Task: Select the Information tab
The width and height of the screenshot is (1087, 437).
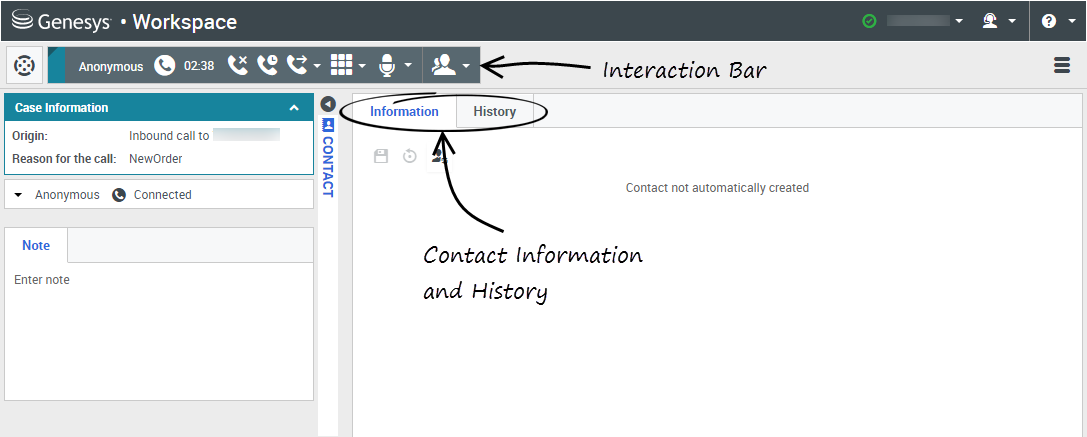Action: pyautogui.click(x=404, y=112)
